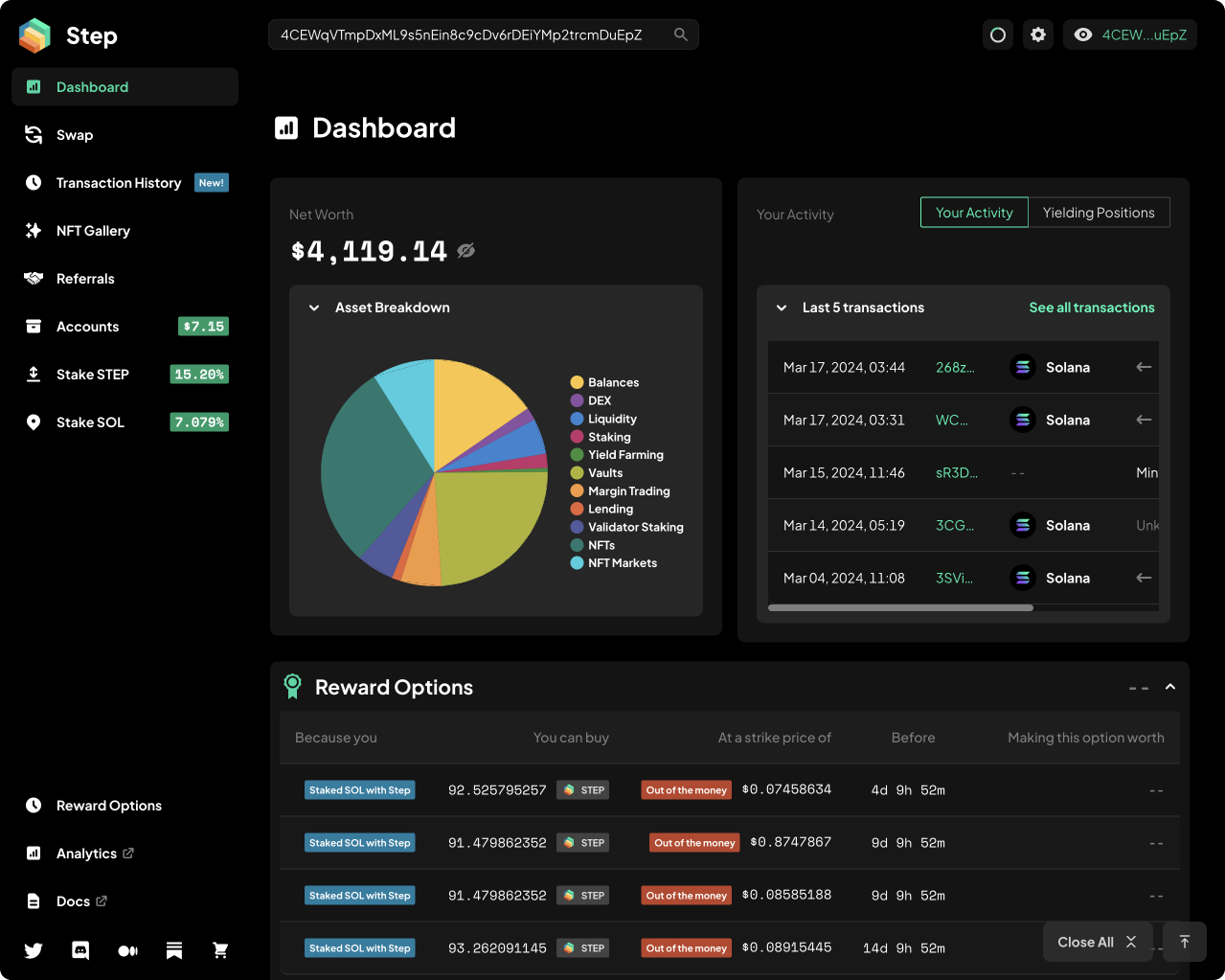Select the Your Activity tab
Image resolution: width=1225 pixels, height=980 pixels.
click(x=974, y=212)
